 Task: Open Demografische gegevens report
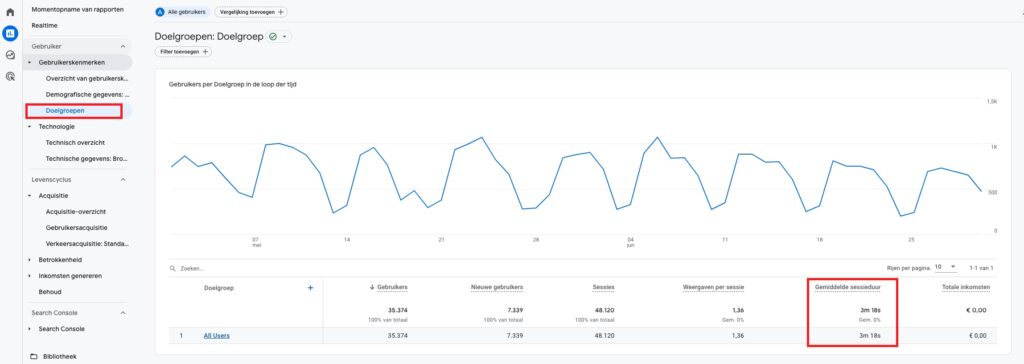point(88,95)
